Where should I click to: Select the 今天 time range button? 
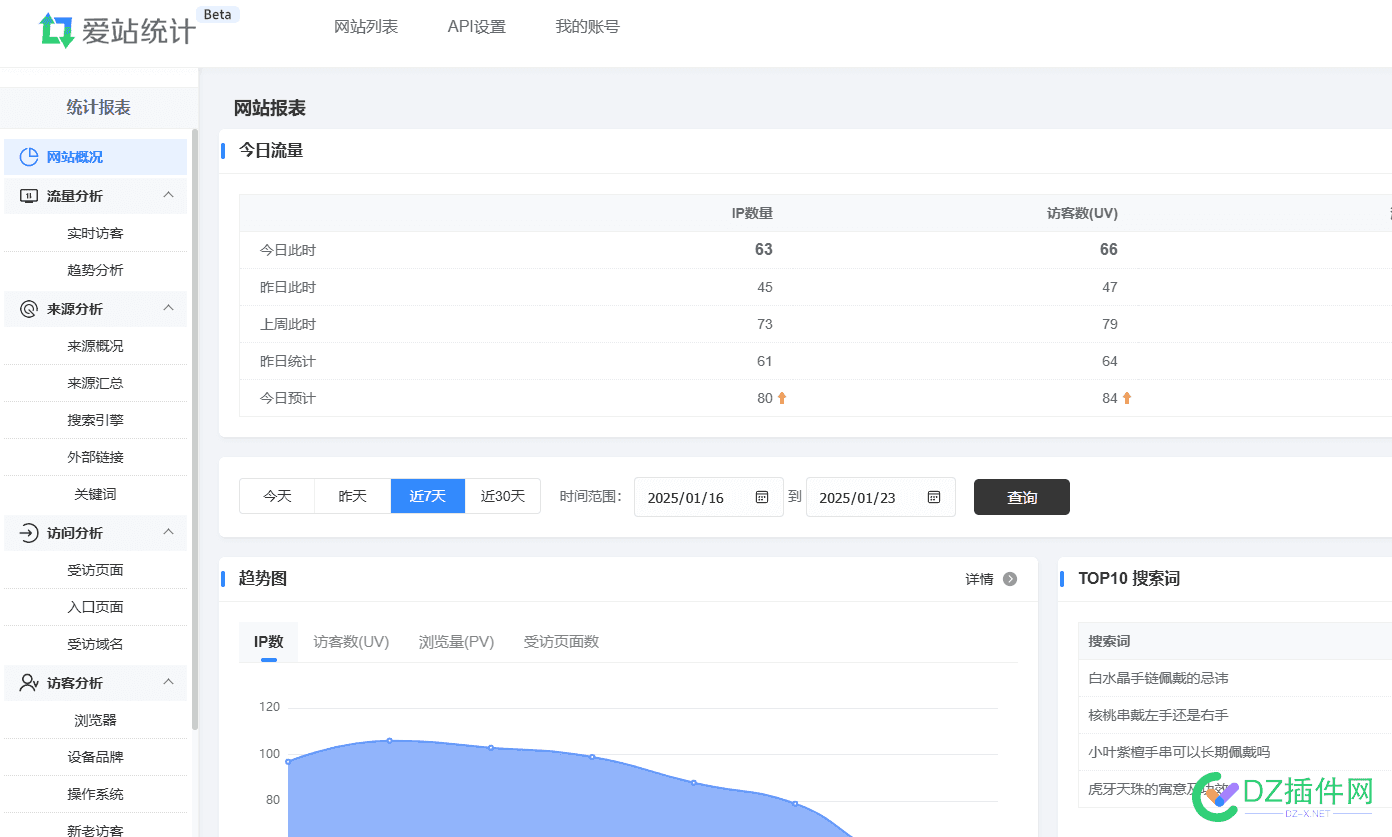[x=277, y=496]
